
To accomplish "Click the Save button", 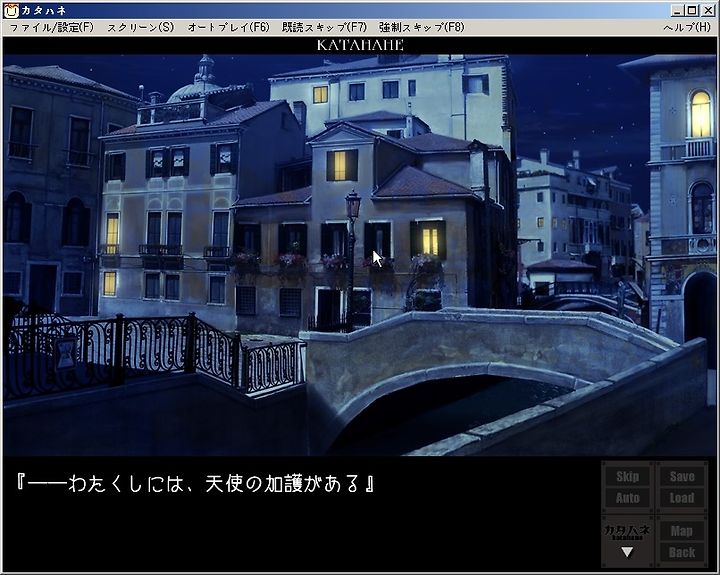I will 682,476.
